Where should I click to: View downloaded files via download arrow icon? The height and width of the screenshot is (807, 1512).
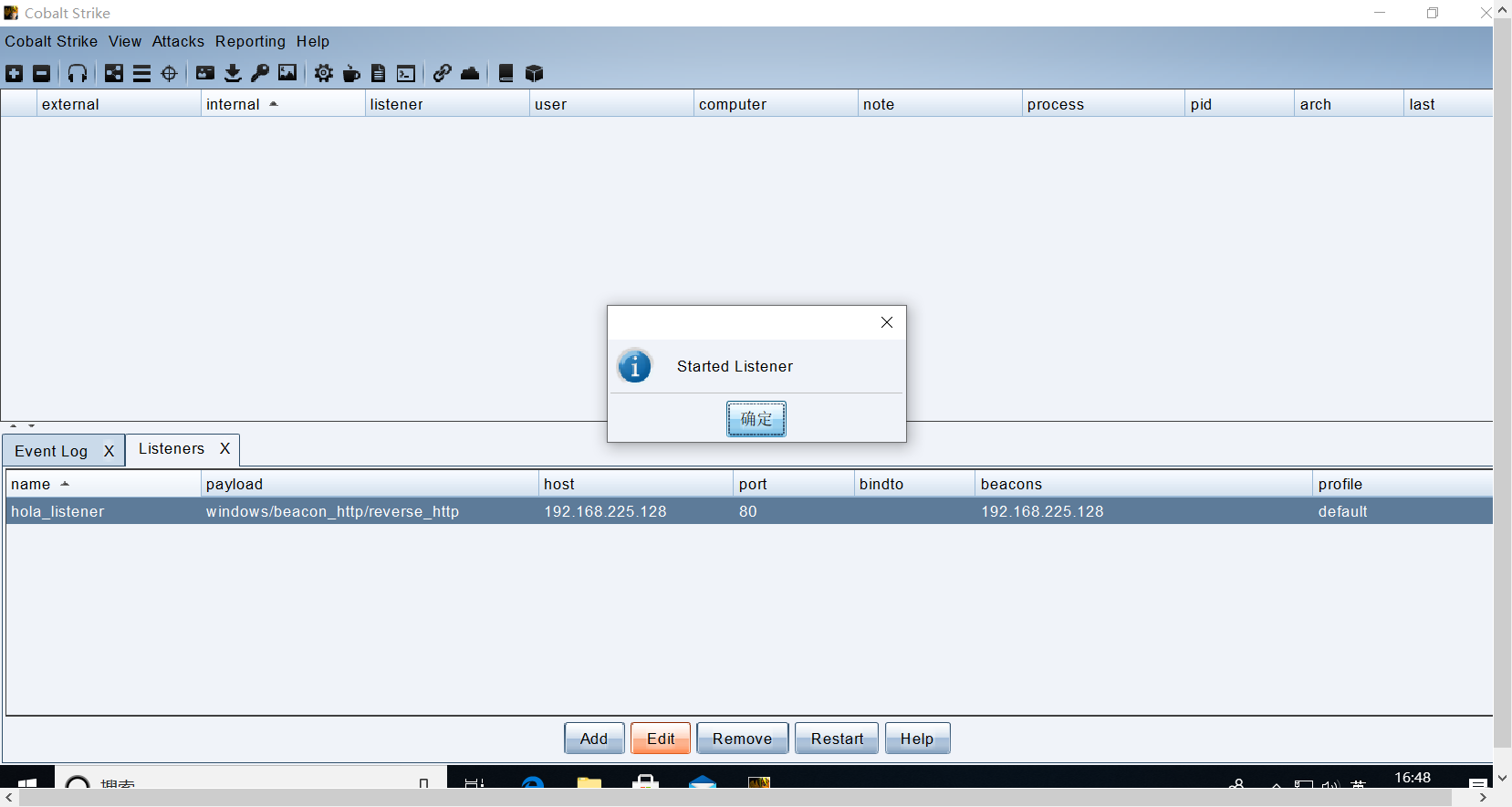[233, 74]
